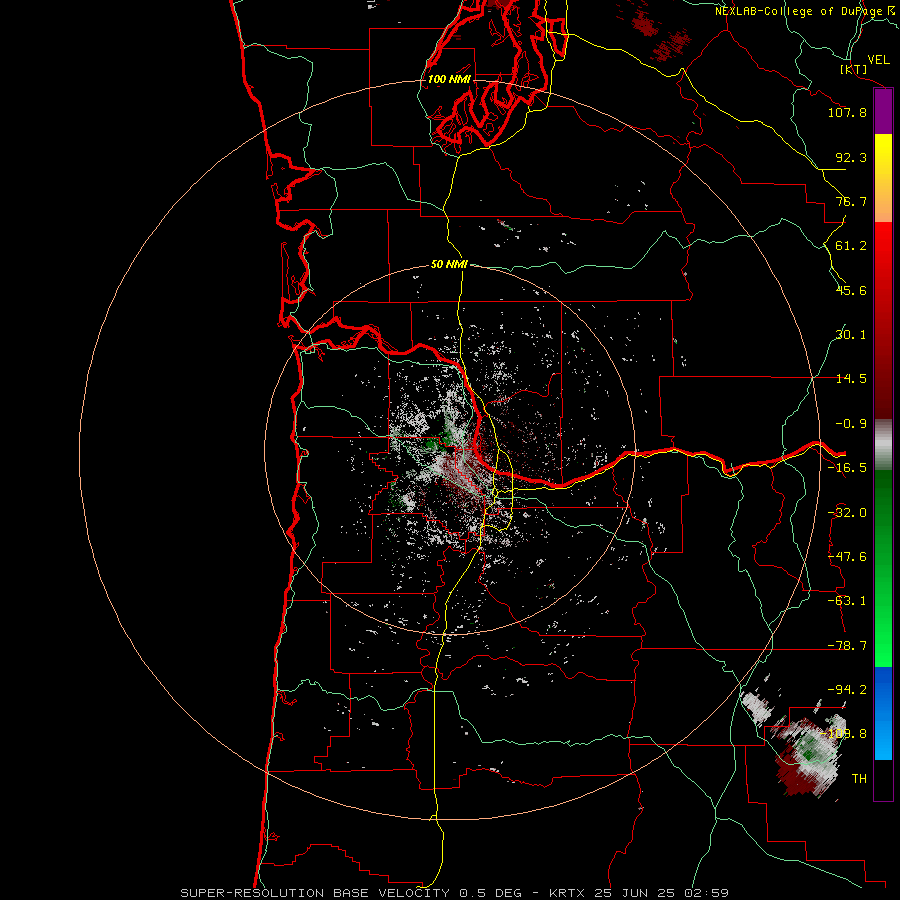The image size is (900, 900).
Task: Click the -94.2 velocity scale value
Action: click(847, 690)
